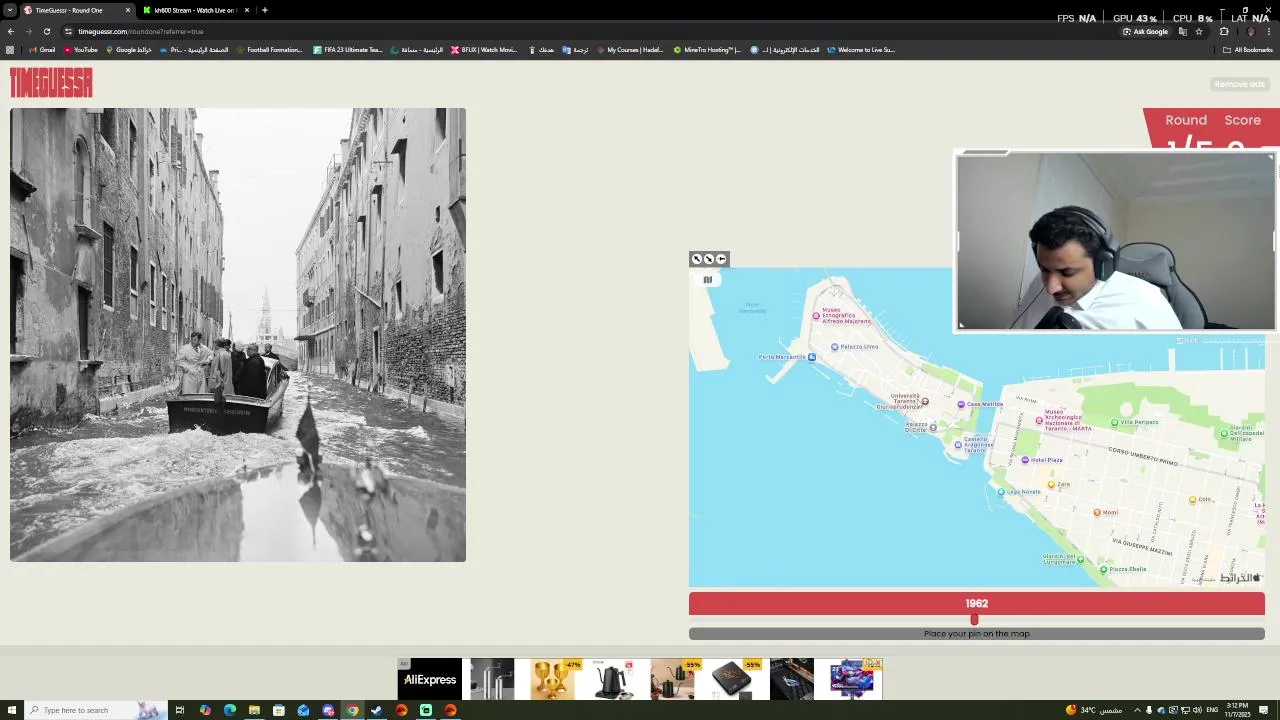Click the translate page icon

click(1183, 31)
